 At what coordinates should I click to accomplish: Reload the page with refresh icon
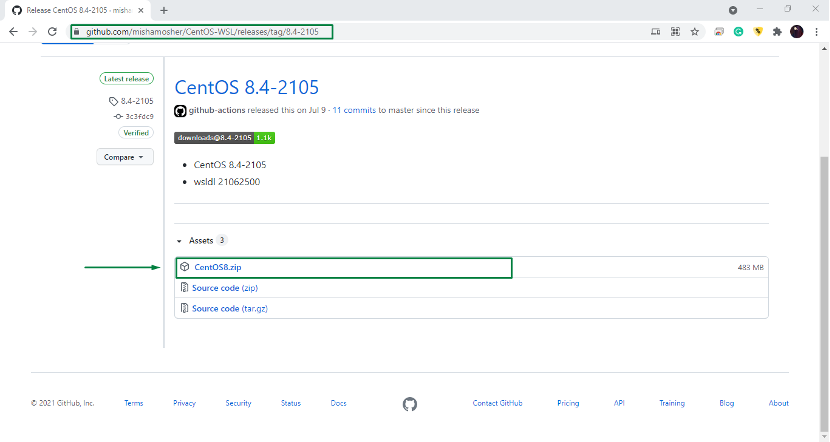click(x=52, y=32)
